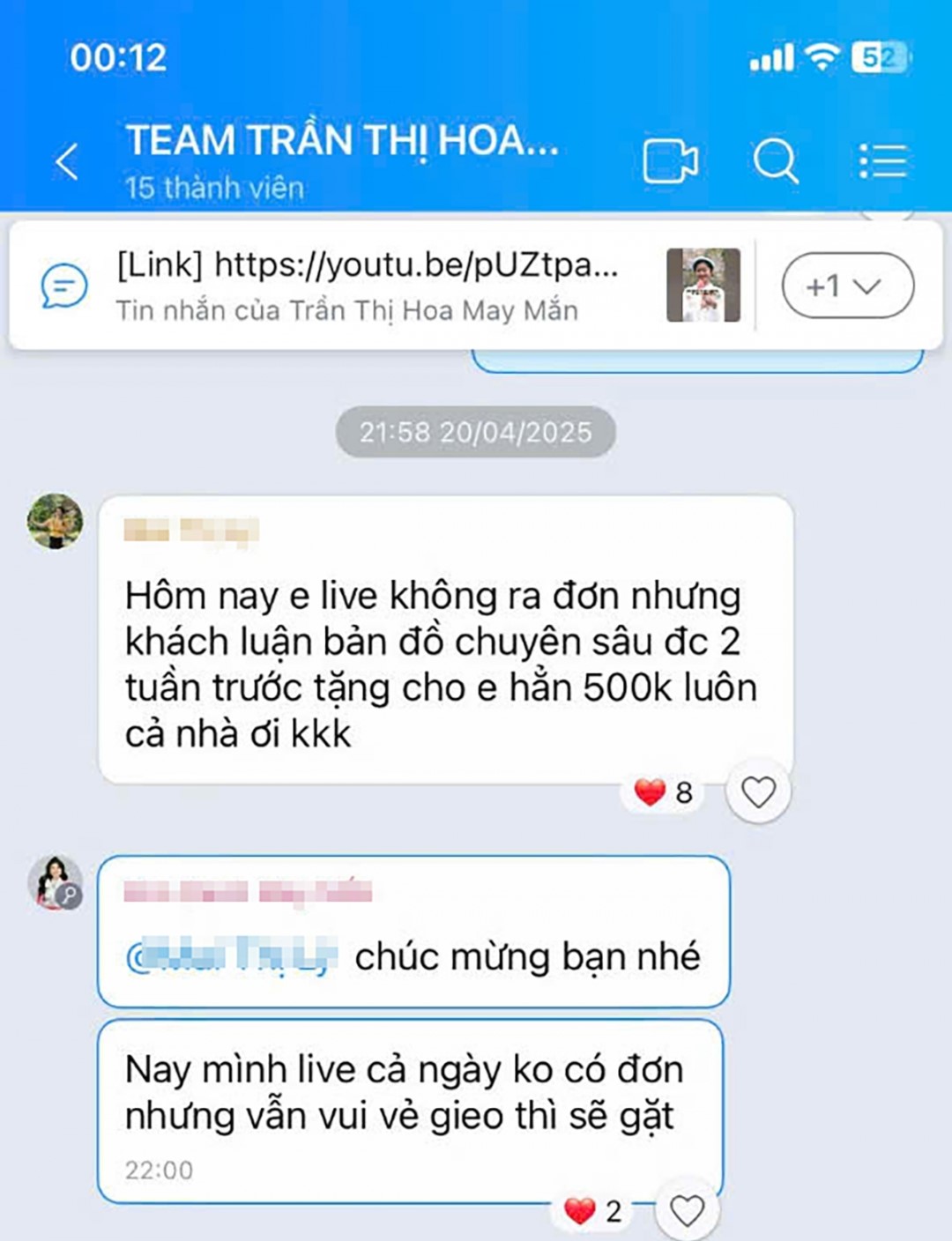Expand the +1 pinned messages dropdown
The height and width of the screenshot is (1241, 952).
pyautogui.click(x=848, y=286)
